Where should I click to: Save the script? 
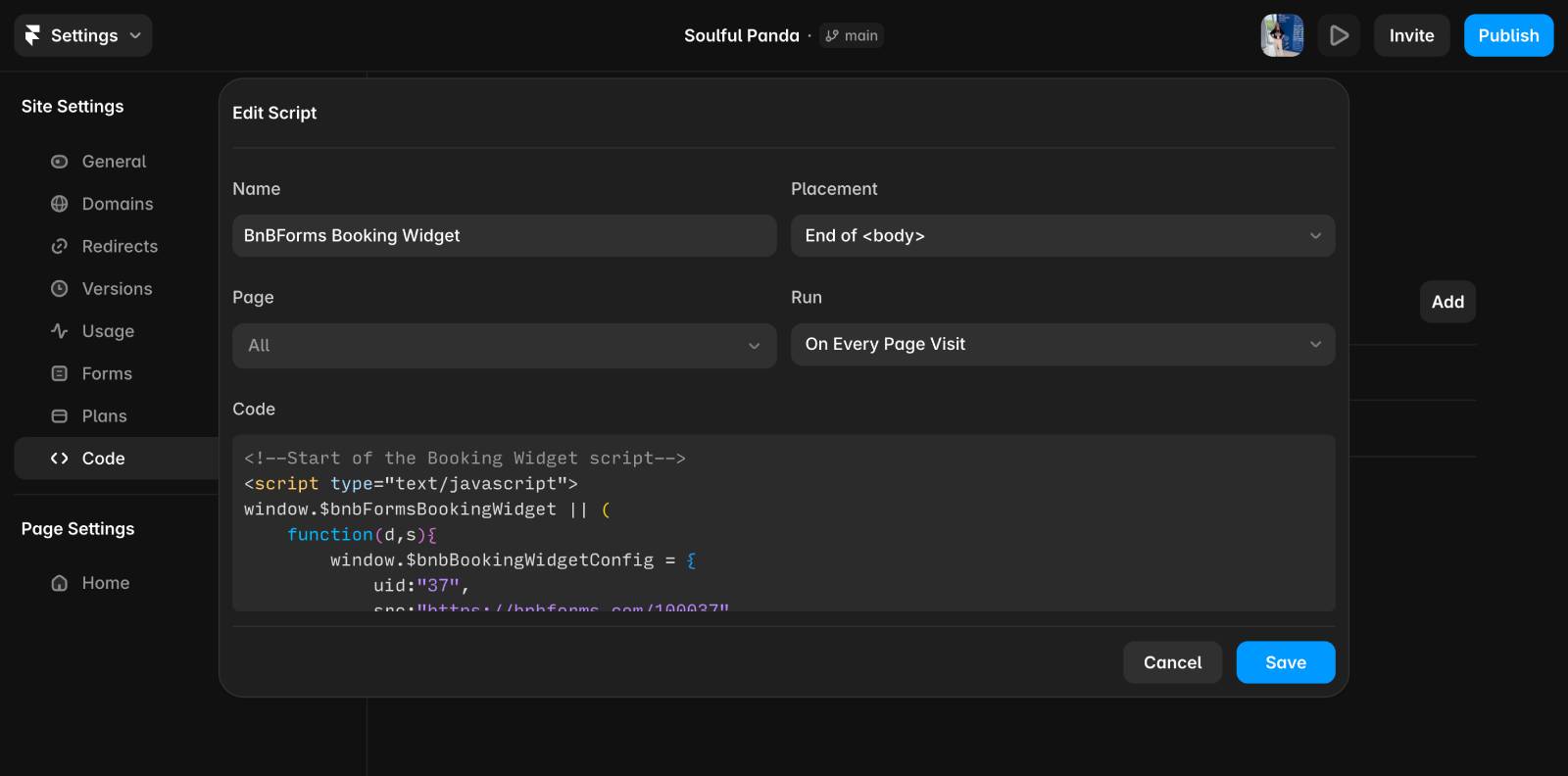[1286, 662]
